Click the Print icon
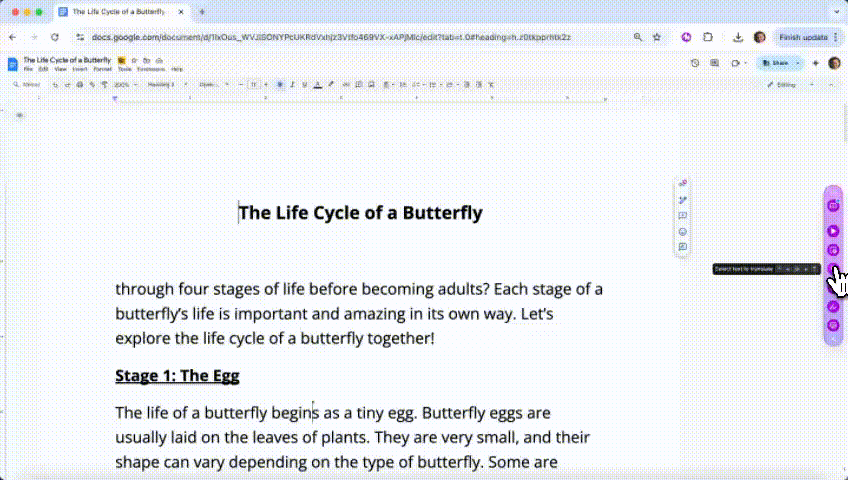This screenshot has width=848, height=480. (x=80, y=85)
